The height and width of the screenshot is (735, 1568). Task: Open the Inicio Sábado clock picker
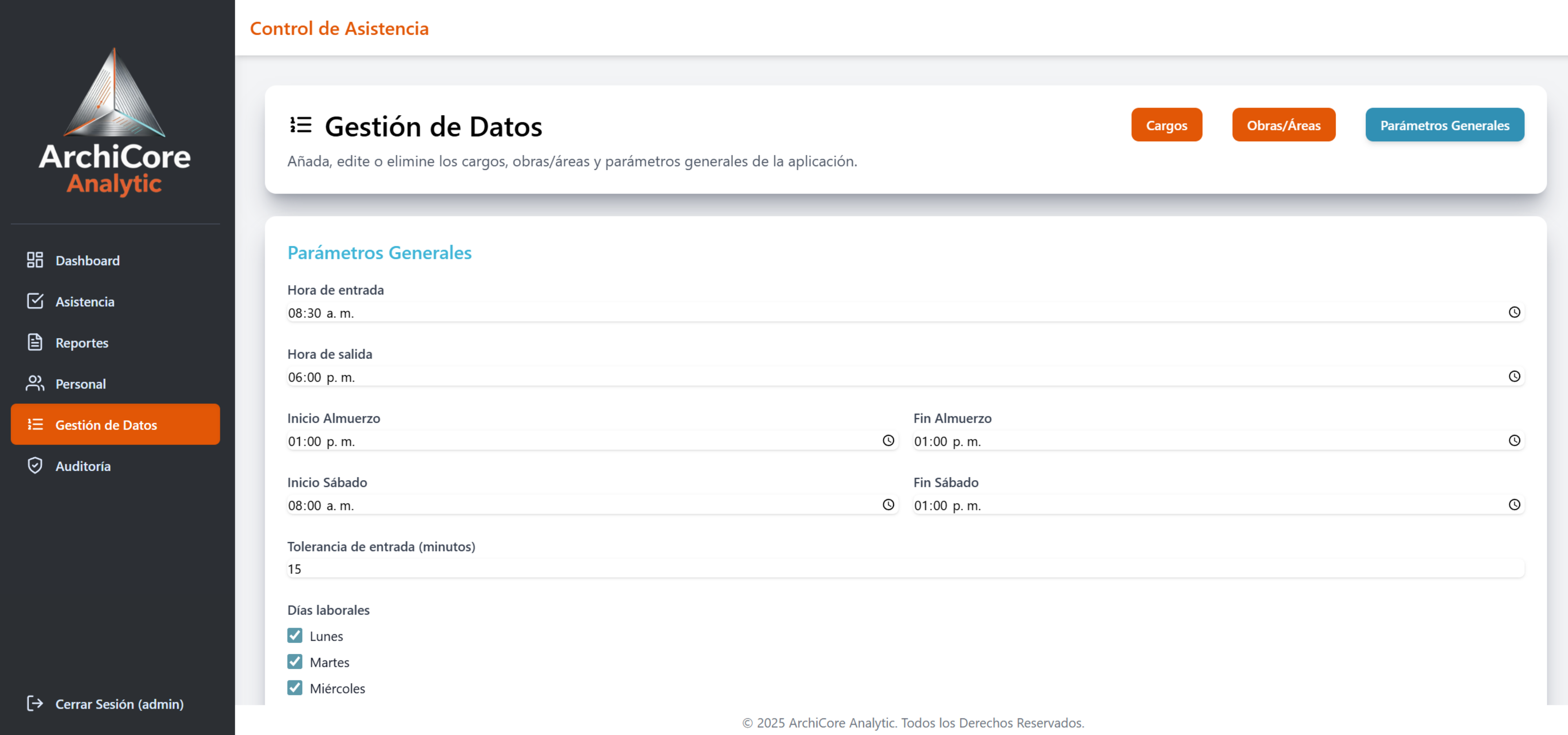point(889,505)
